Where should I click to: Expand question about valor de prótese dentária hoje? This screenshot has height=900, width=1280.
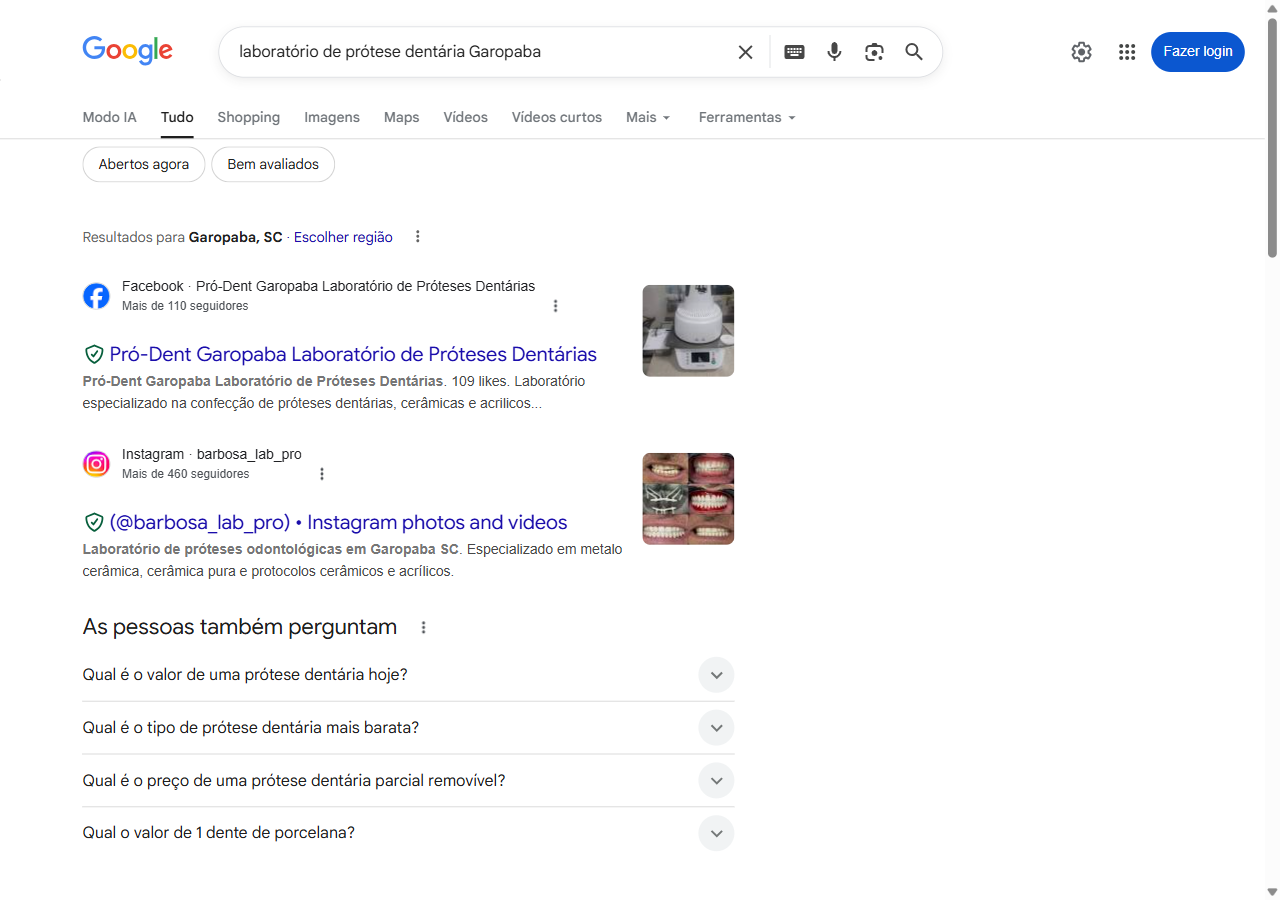(408, 675)
